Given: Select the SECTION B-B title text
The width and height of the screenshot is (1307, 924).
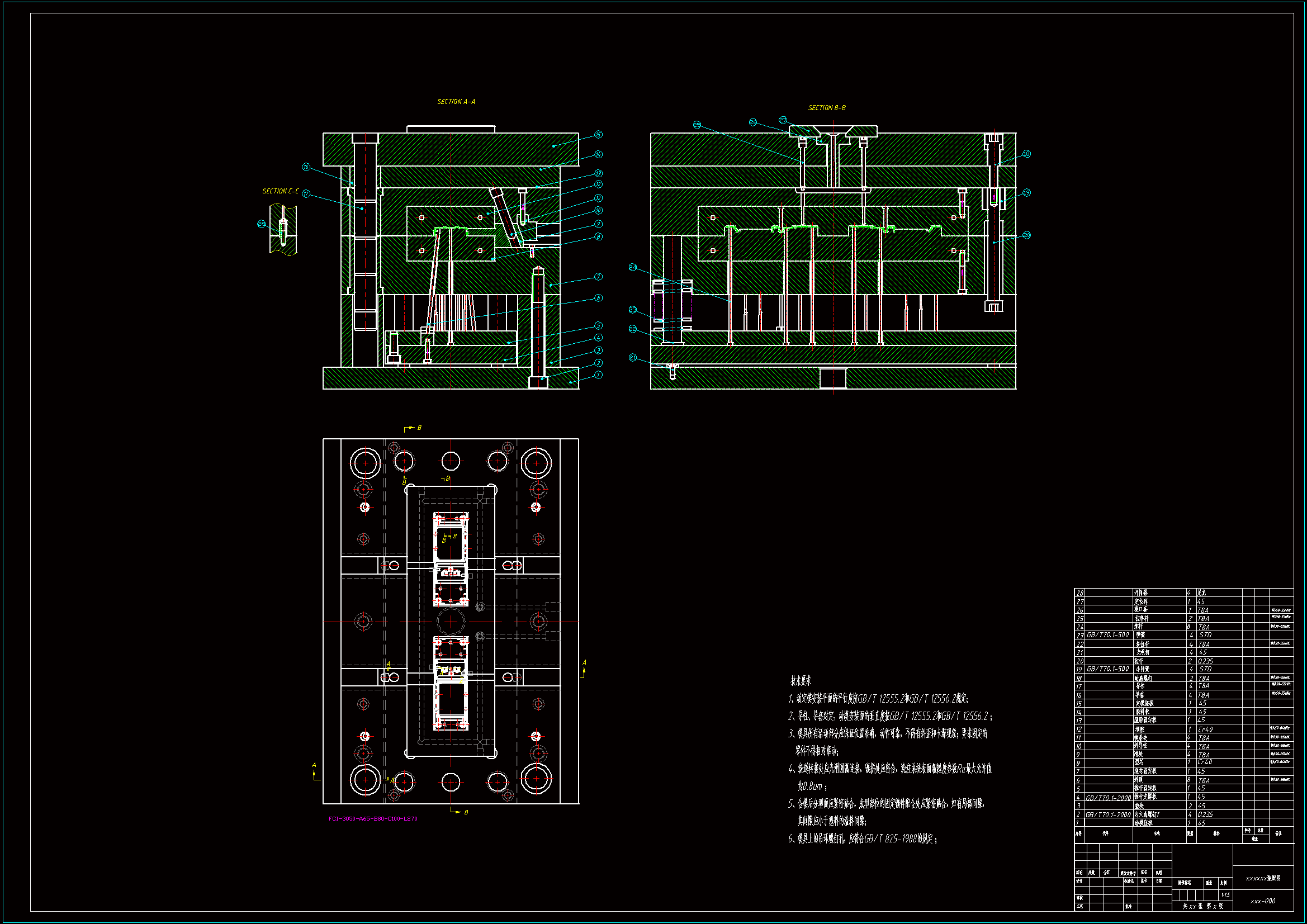Looking at the screenshot, I should tap(827, 107).
